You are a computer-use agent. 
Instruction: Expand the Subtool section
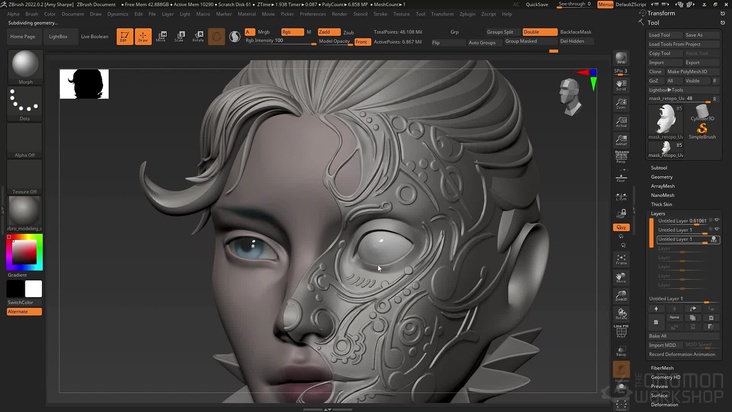[x=659, y=168]
